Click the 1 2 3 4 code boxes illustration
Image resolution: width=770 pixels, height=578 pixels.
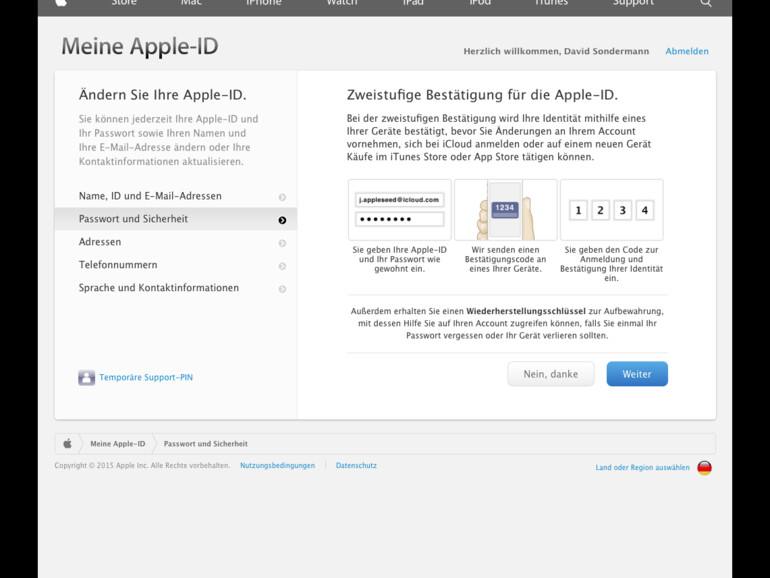point(611,210)
